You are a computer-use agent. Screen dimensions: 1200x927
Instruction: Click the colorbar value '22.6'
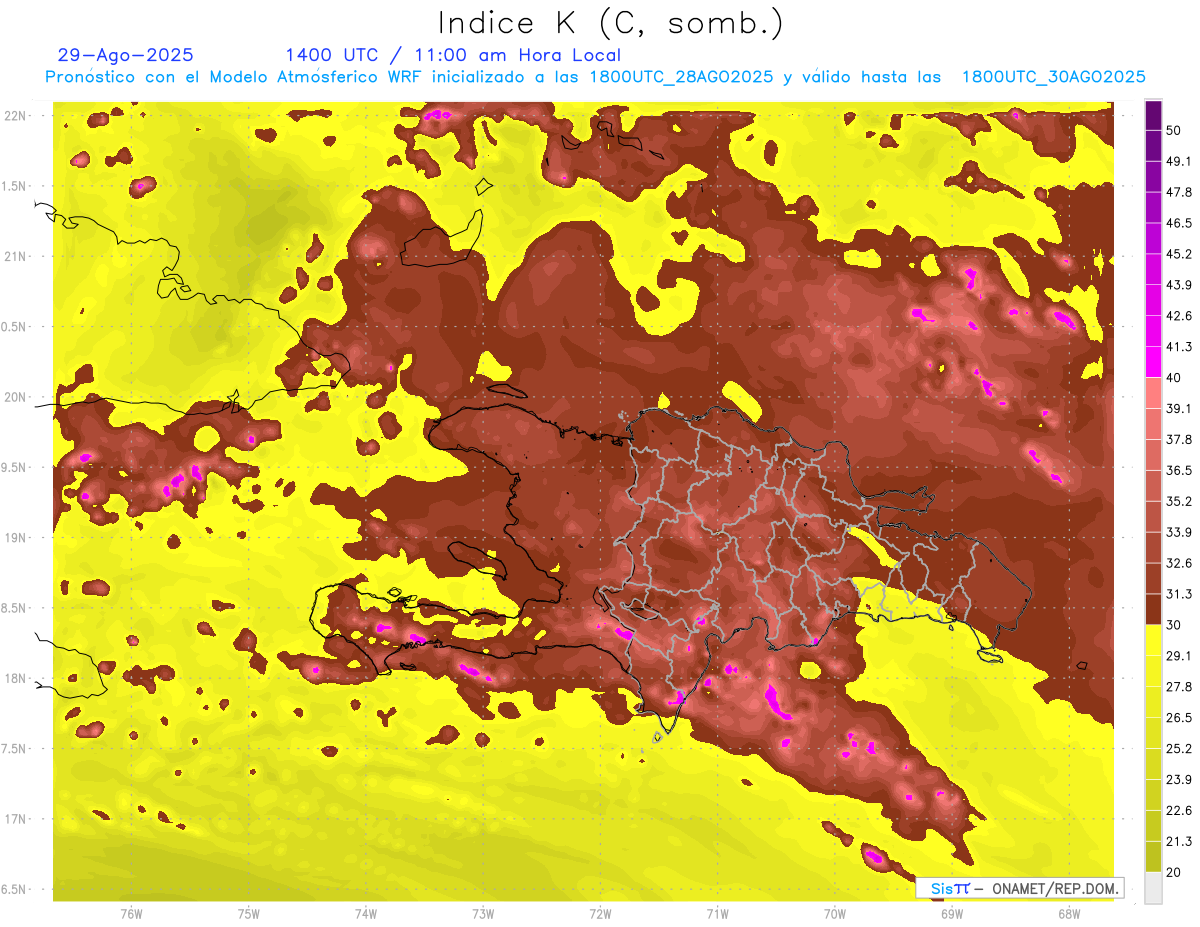click(x=1178, y=810)
